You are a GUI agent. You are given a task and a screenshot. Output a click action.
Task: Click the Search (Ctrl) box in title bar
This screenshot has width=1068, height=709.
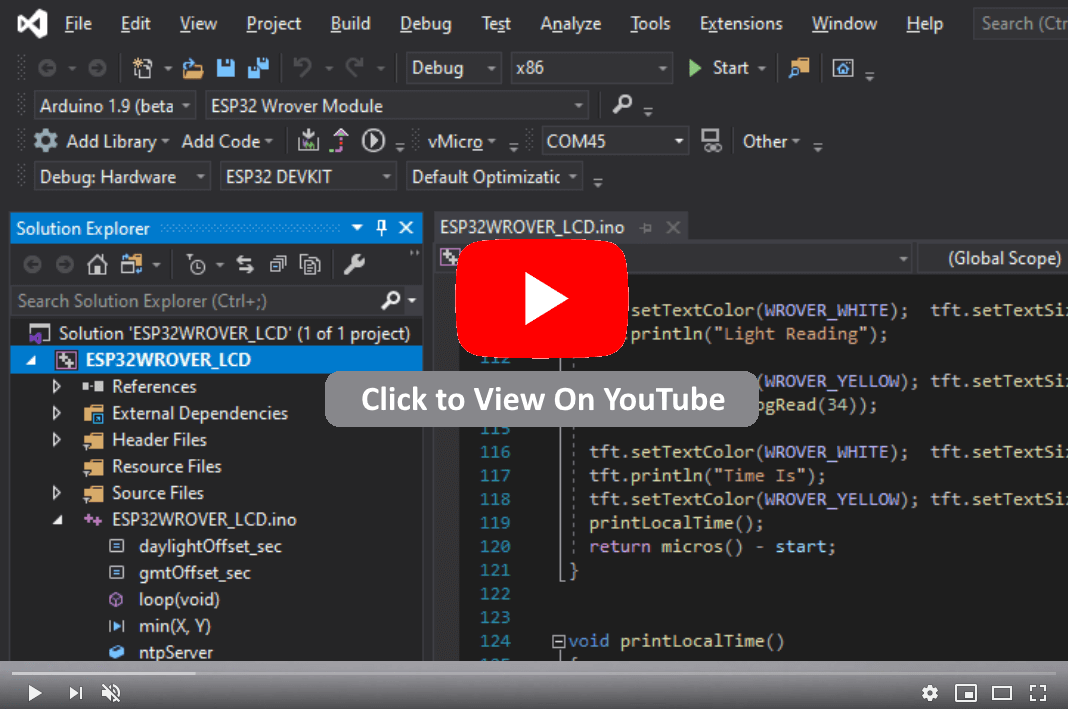1020,24
